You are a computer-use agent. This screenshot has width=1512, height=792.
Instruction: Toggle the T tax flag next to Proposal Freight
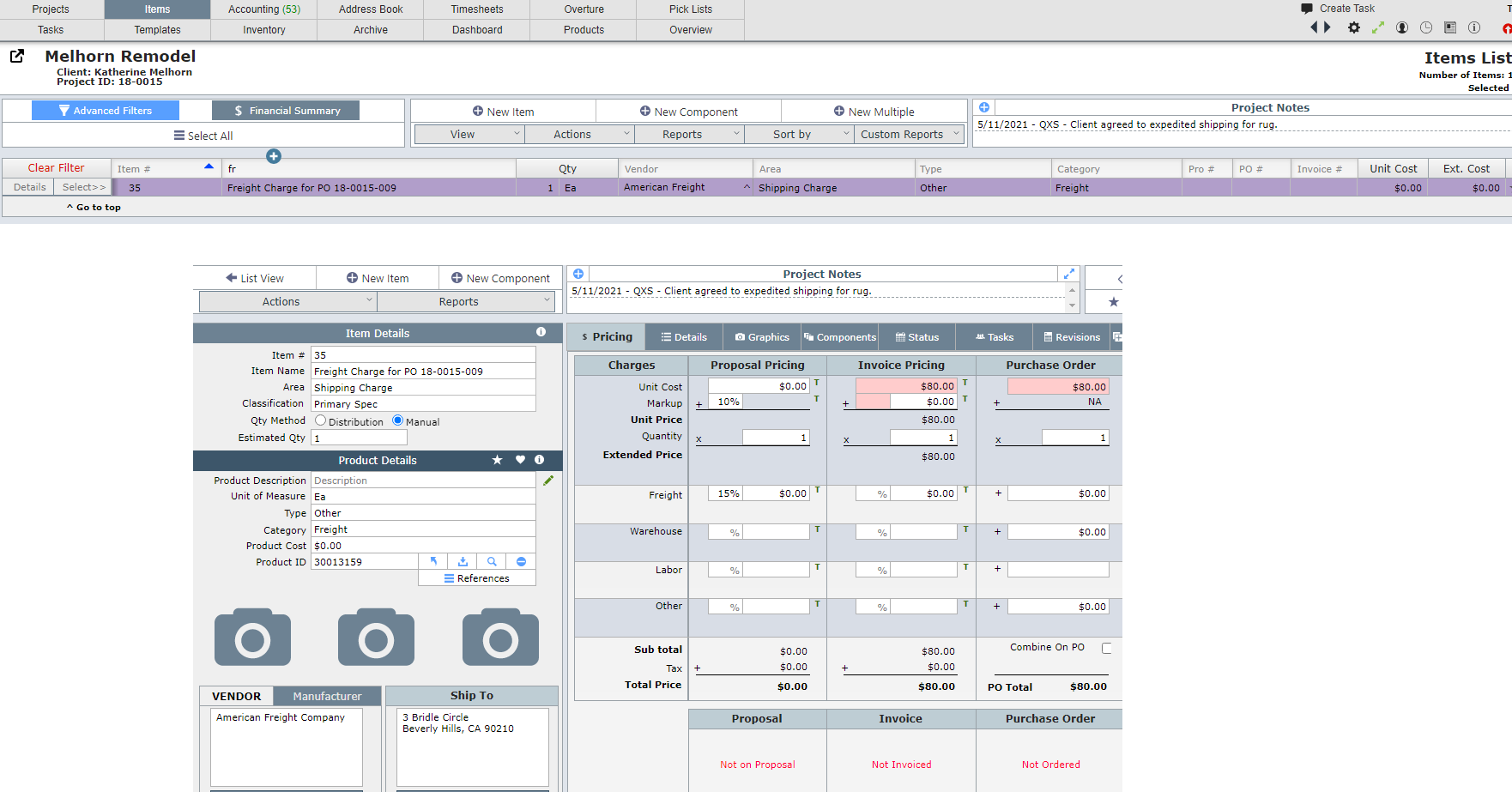pos(817,490)
